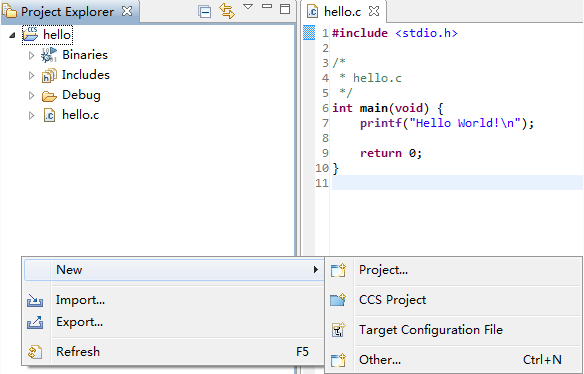The image size is (584, 374).
Task: Collapse the hello project node
Action: click(x=13, y=35)
